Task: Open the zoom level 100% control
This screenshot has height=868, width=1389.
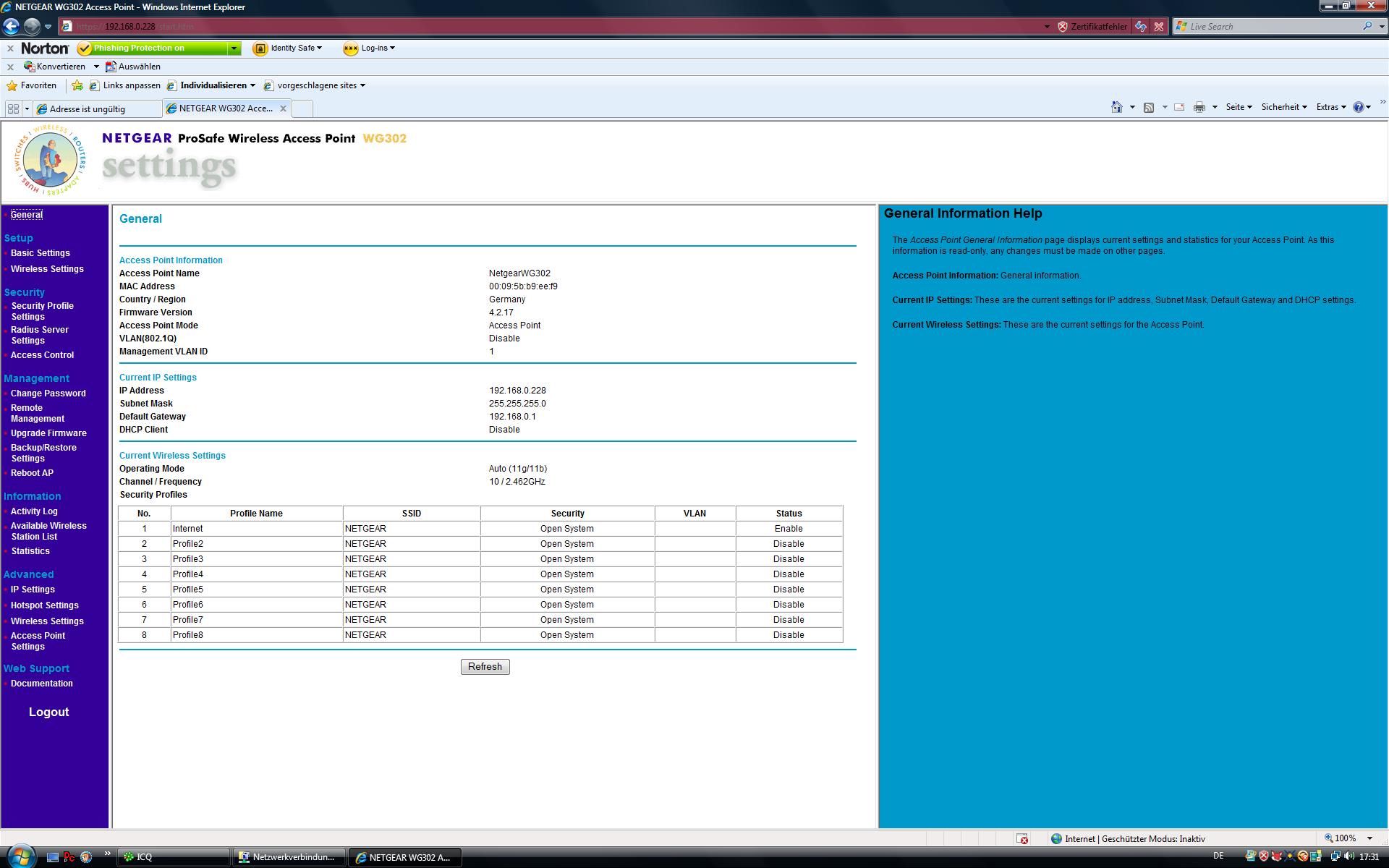Action: pyautogui.click(x=1347, y=838)
